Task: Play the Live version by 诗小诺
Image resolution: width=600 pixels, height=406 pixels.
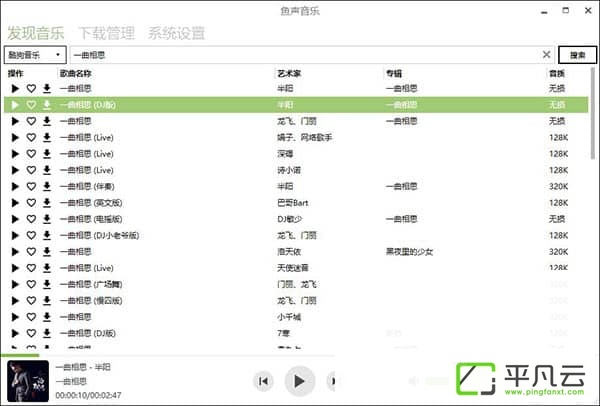Action: point(15,170)
